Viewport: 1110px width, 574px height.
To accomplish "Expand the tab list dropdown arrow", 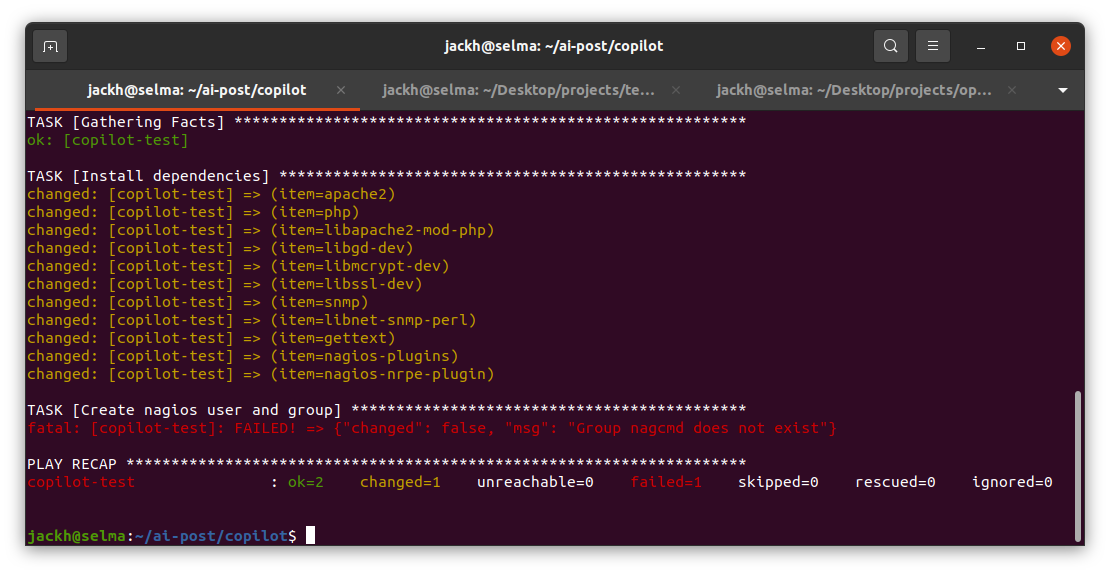I will [1063, 91].
